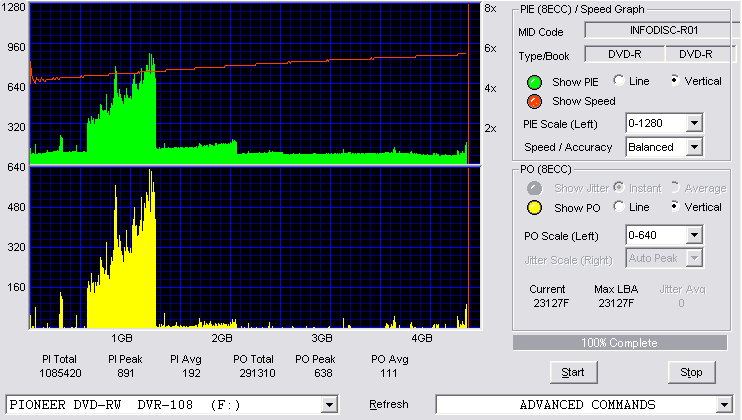This screenshot has height=420, width=742.
Task: Click the Start button
Action: (x=573, y=372)
